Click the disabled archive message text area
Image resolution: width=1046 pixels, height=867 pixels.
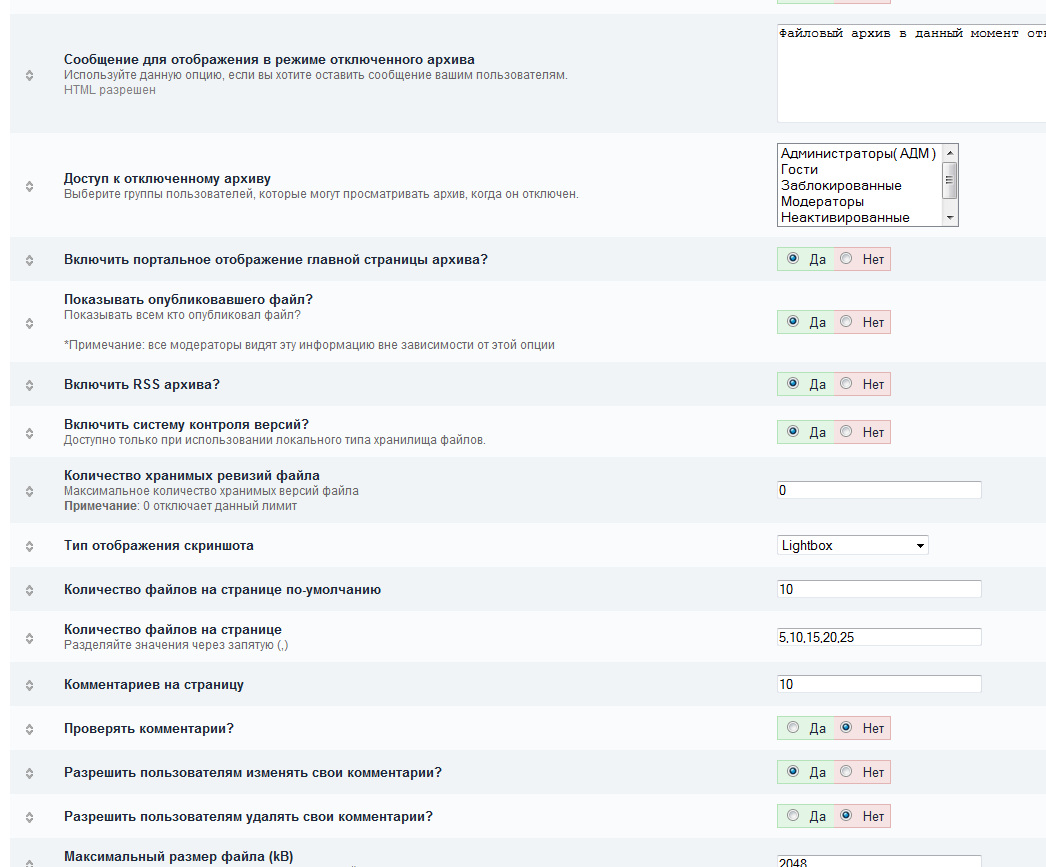[x=910, y=75]
